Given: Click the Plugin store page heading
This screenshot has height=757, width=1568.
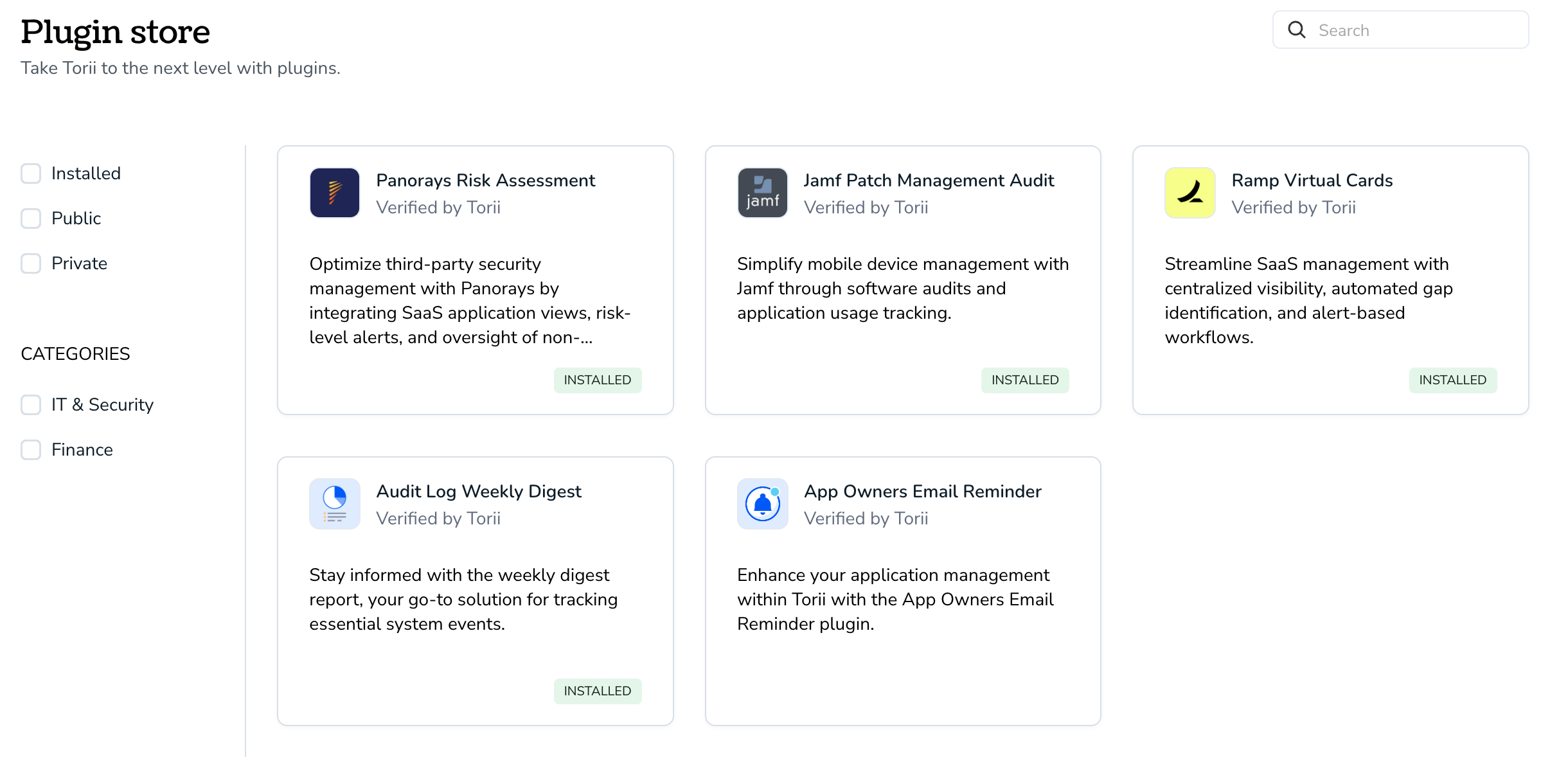Looking at the screenshot, I should (x=116, y=31).
